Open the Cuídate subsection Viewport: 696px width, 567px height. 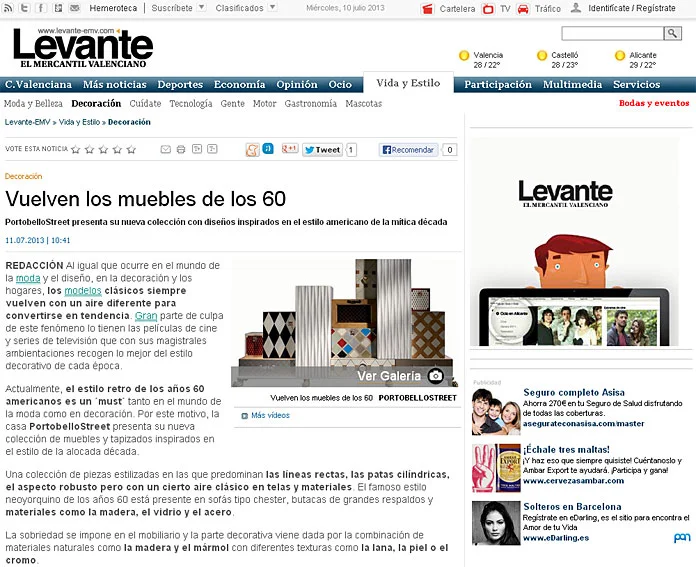(145, 103)
